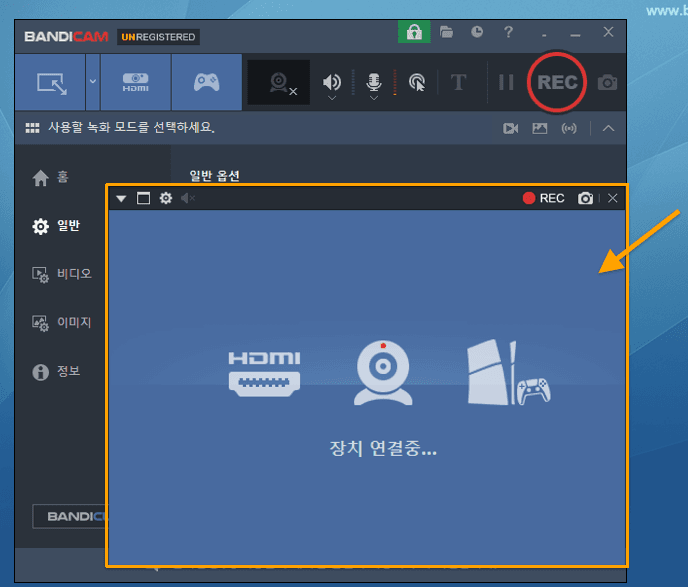Click the BANDICAM logo
This screenshot has width=688, height=587.
(66, 36)
